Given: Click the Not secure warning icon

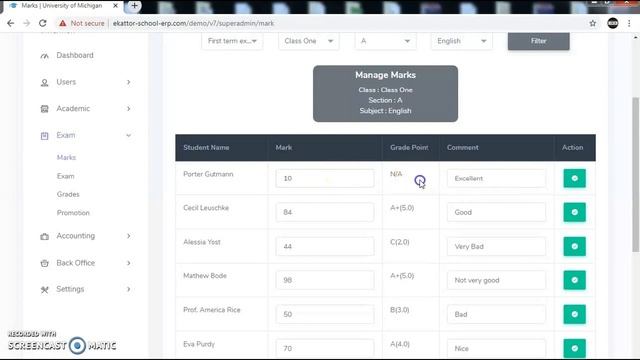Looking at the screenshot, I should point(62,23).
